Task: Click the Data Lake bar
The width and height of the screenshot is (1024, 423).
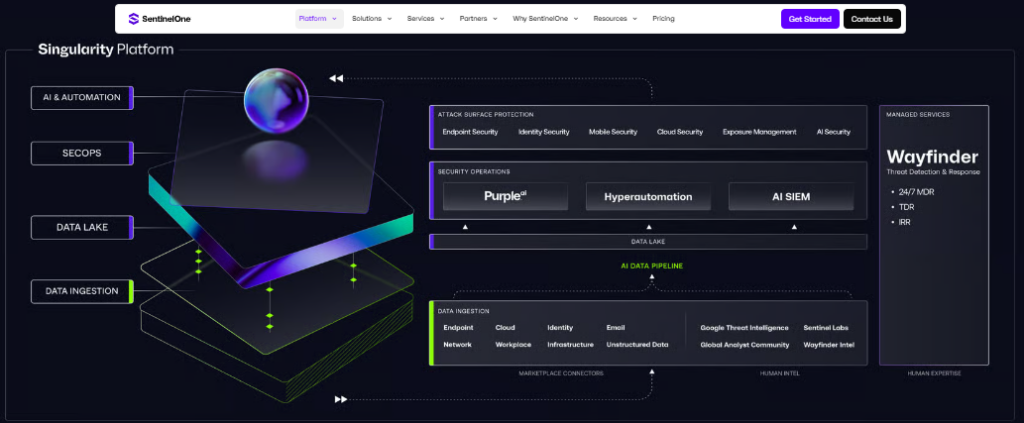Action: (648, 242)
